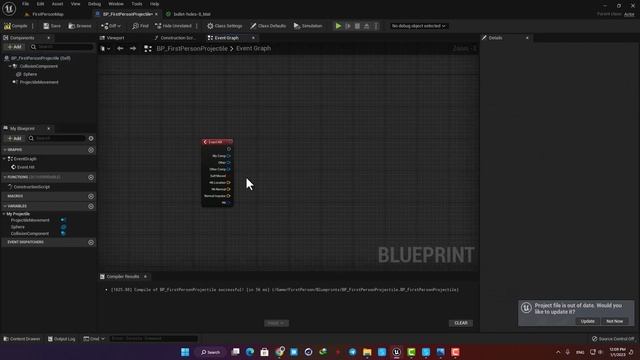Collapse the EventGraph tree entry
The image size is (640, 360).
[4, 159]
